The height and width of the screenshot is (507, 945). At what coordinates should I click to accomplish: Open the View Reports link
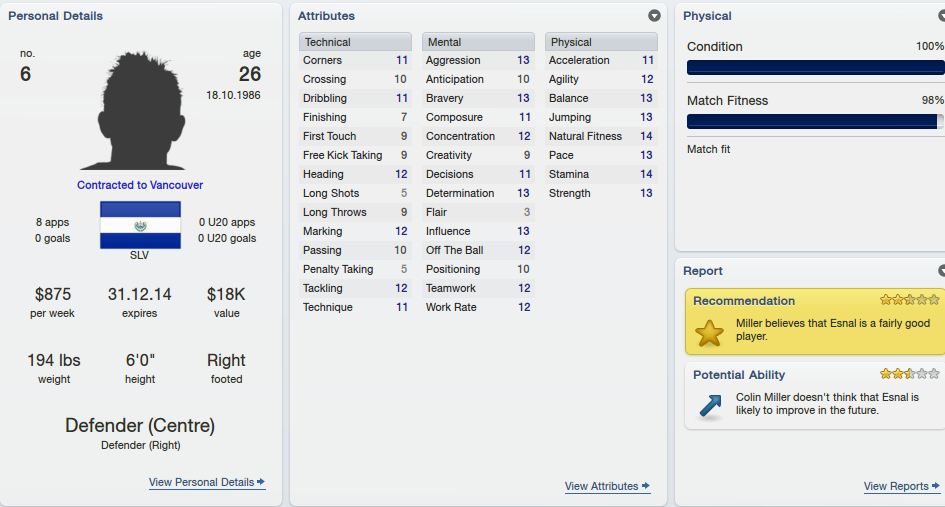point(896,486)
